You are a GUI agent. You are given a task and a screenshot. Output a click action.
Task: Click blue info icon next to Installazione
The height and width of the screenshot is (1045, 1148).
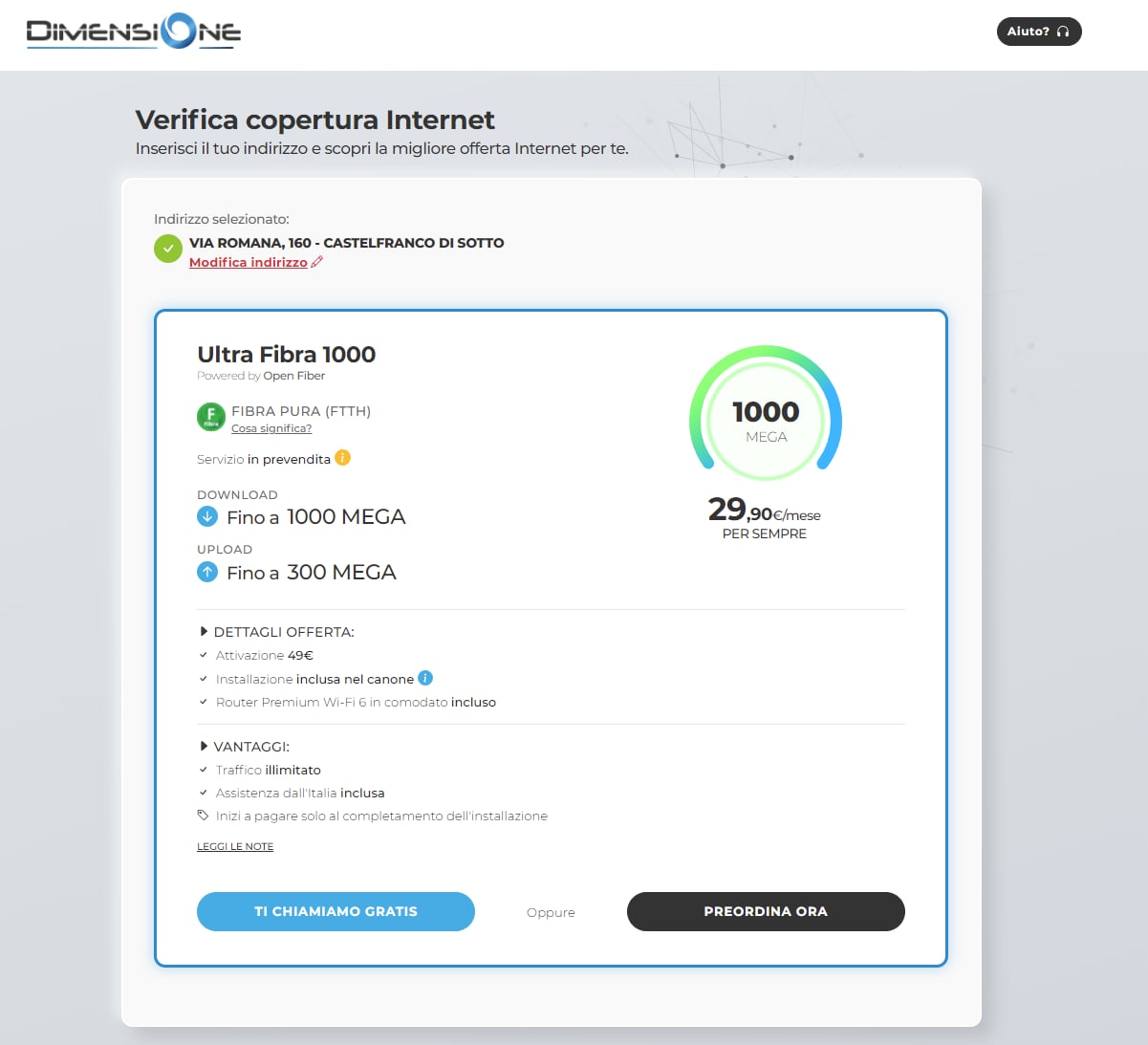[x=425, y=678]
